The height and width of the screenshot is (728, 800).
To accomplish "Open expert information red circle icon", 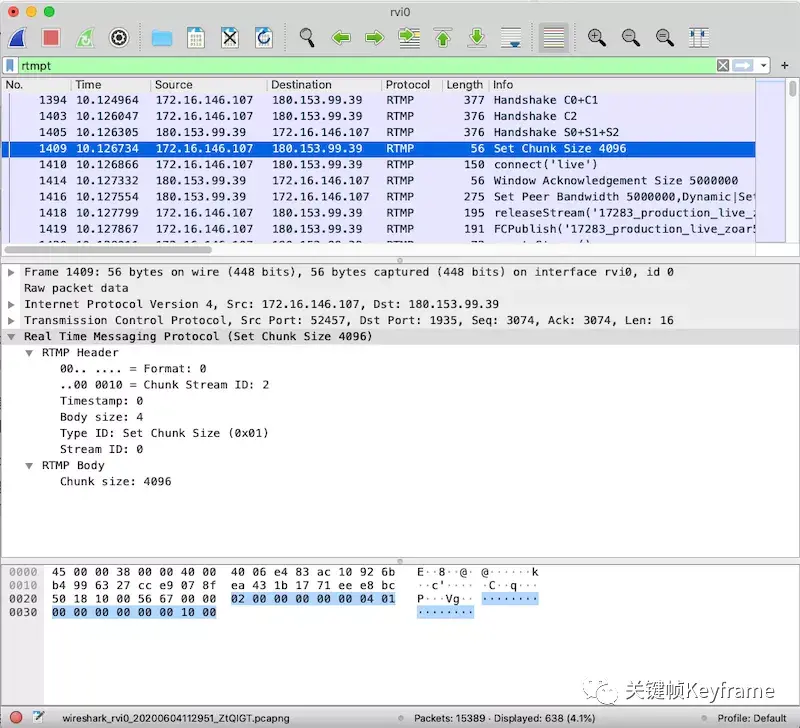I will click(x=16, y=718).
